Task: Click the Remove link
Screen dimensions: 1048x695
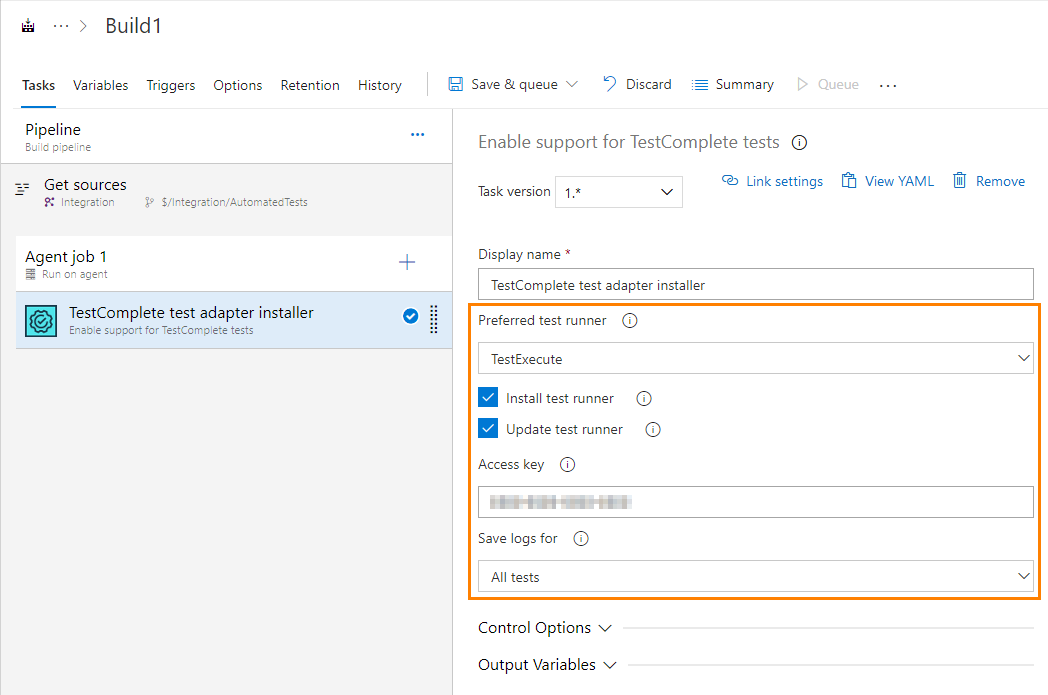Action: (x=989, y=181)
